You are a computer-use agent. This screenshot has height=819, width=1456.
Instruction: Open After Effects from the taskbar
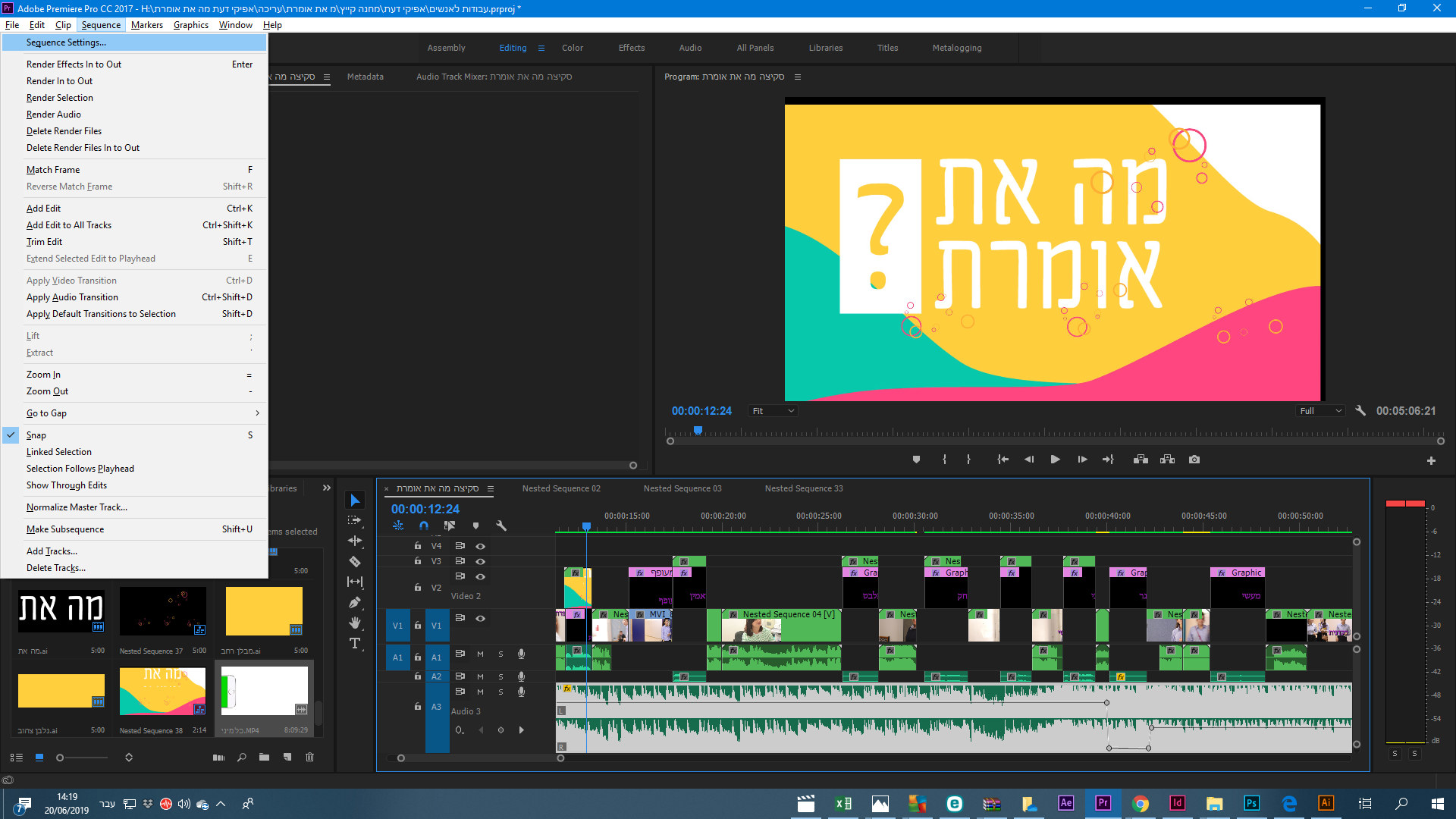point(1065,803)
